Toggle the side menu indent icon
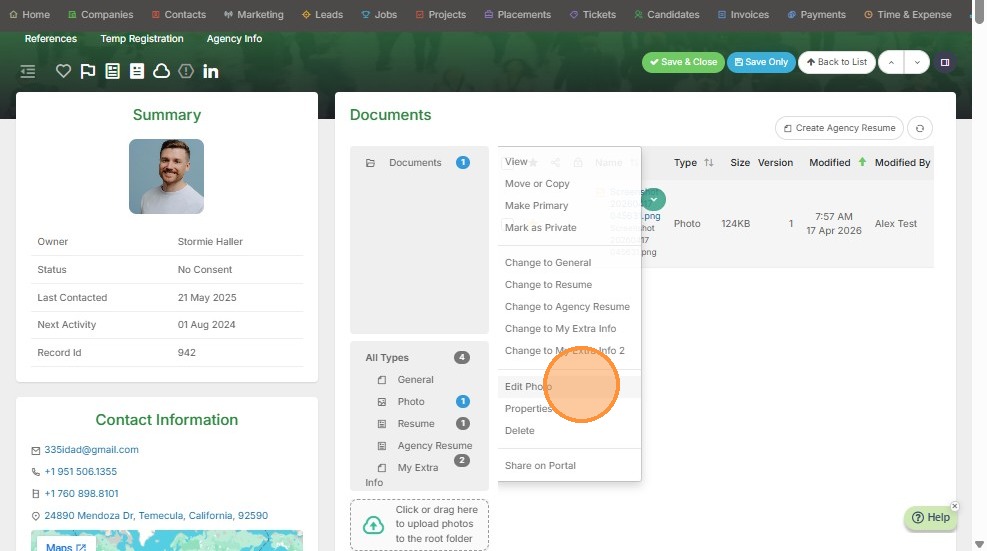The width and height of the screenshot is (987, 551). point(28,71)
